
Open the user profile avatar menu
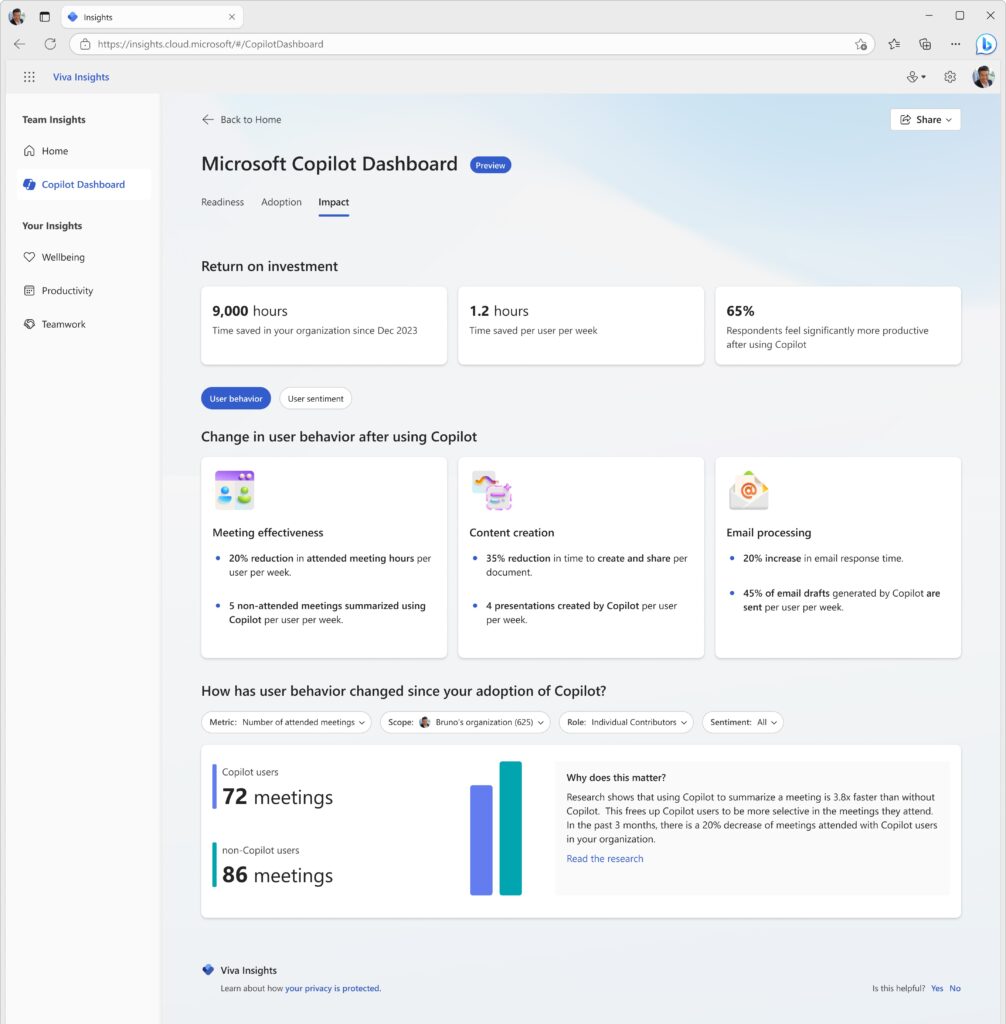click(983, 76)
